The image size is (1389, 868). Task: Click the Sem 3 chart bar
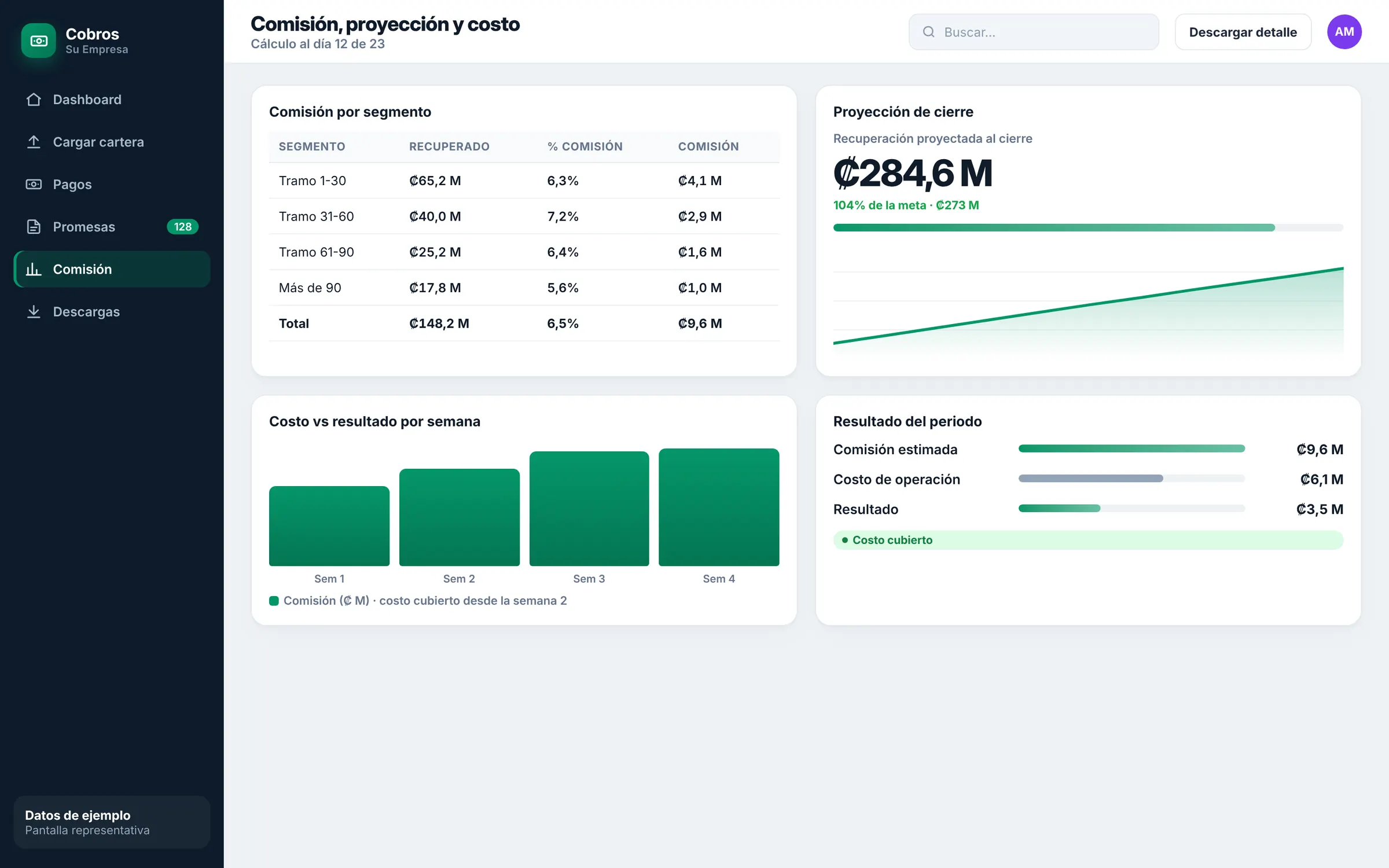pos(589,509)
